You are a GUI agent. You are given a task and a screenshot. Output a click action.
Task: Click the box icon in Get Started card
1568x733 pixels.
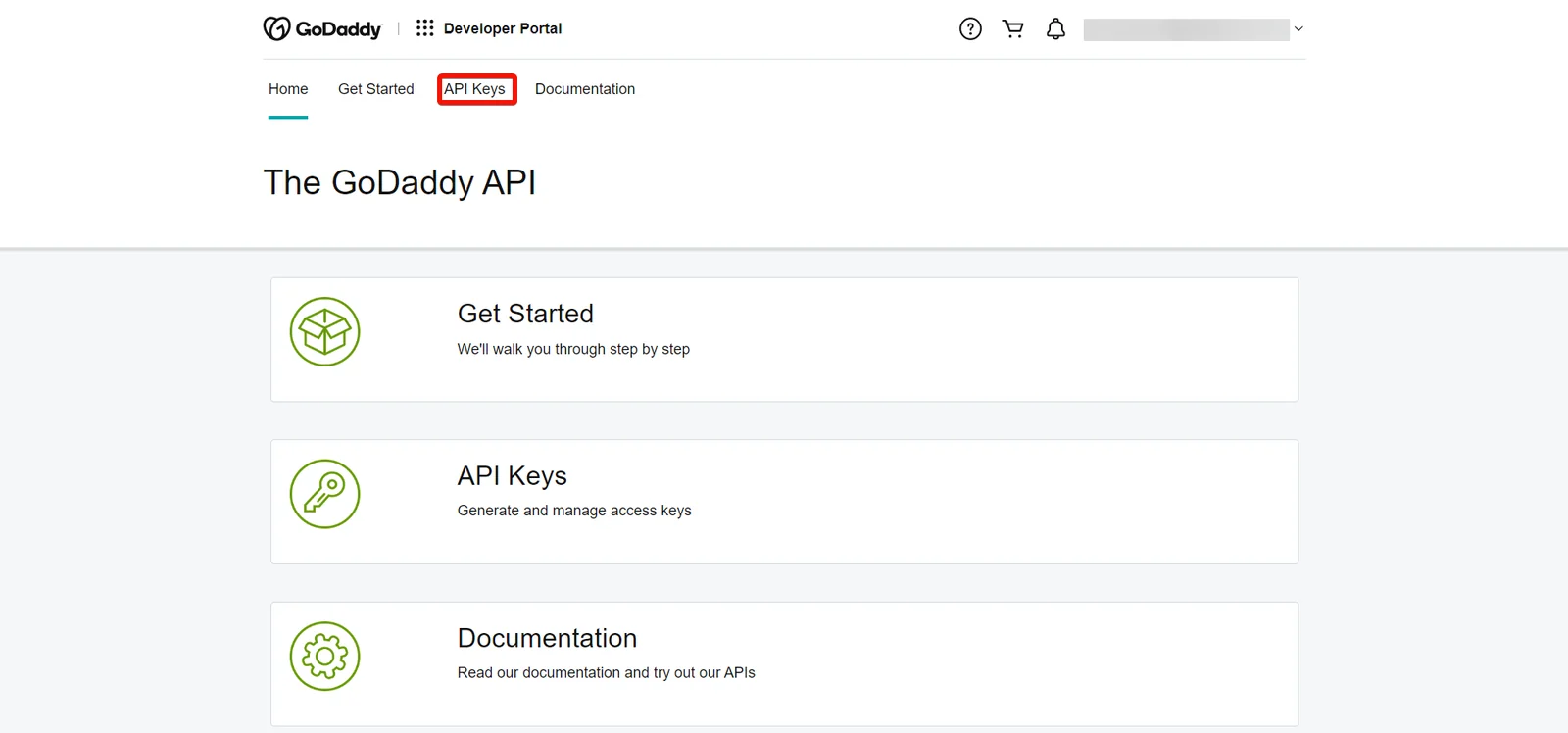(324, 332)
